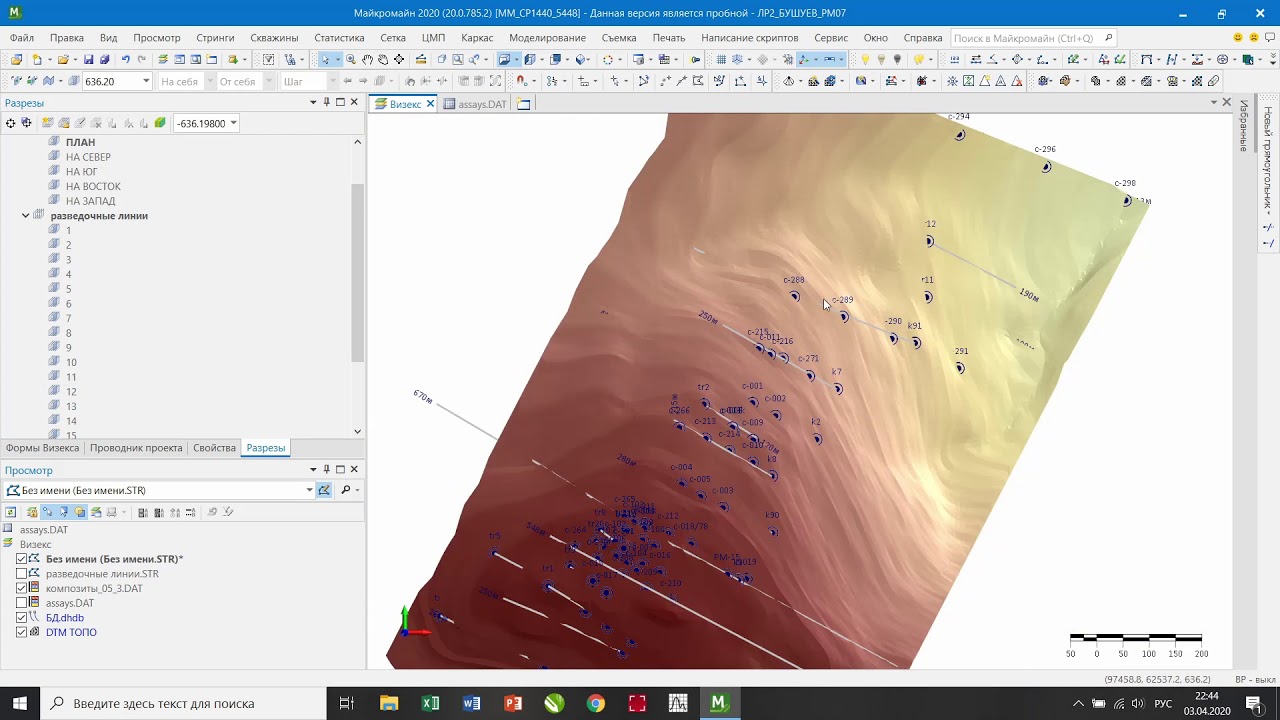Viewport: 1280px width, 720px height.
Task: Open the -636.19800 section dropdown
Action: (233, 123)
